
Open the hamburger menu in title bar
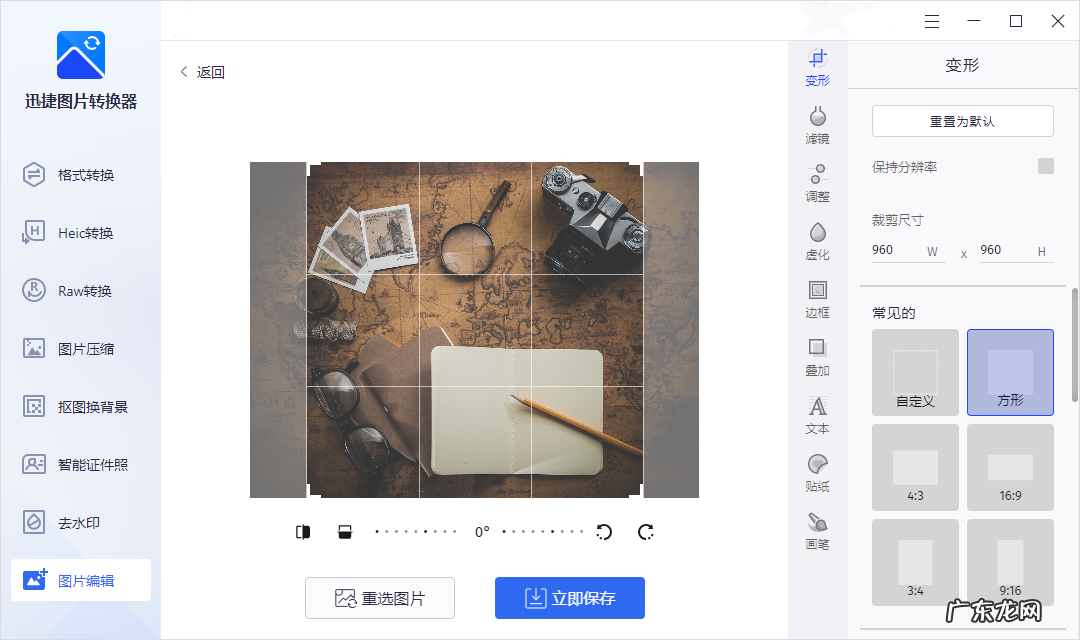click(932, 21)
